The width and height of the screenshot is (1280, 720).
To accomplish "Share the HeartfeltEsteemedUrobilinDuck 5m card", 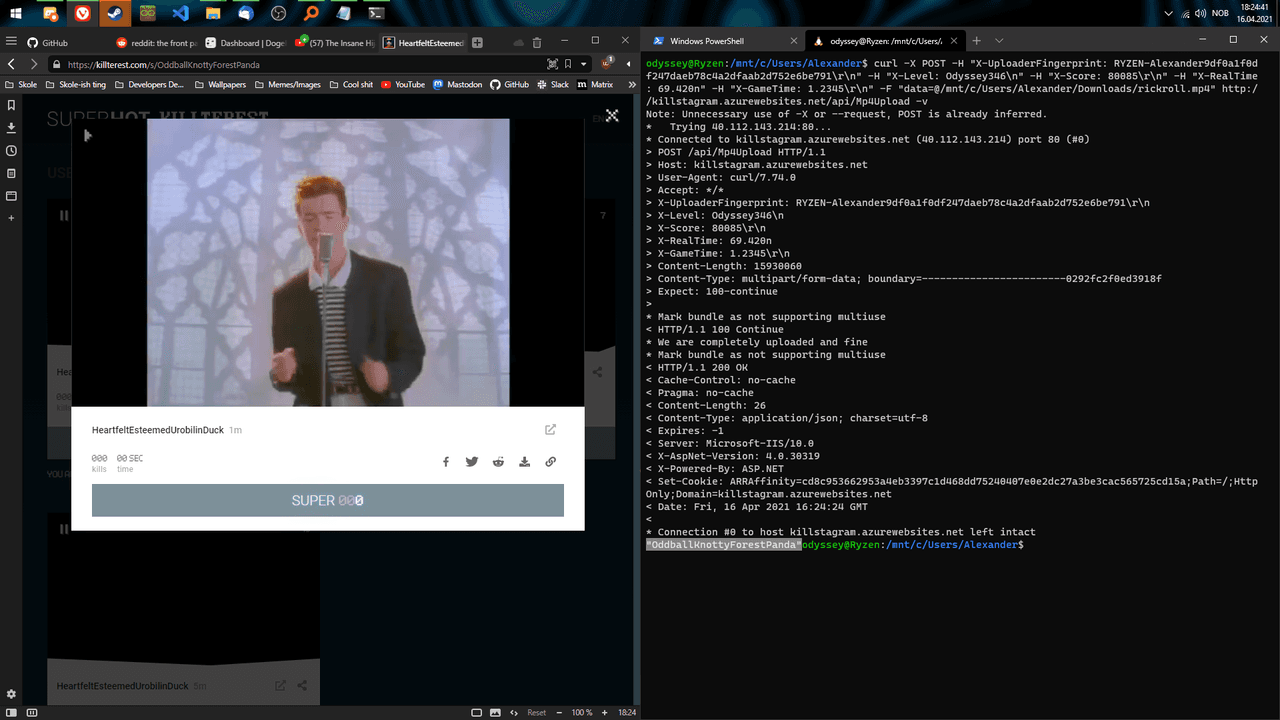I will [x=302, y=686].
